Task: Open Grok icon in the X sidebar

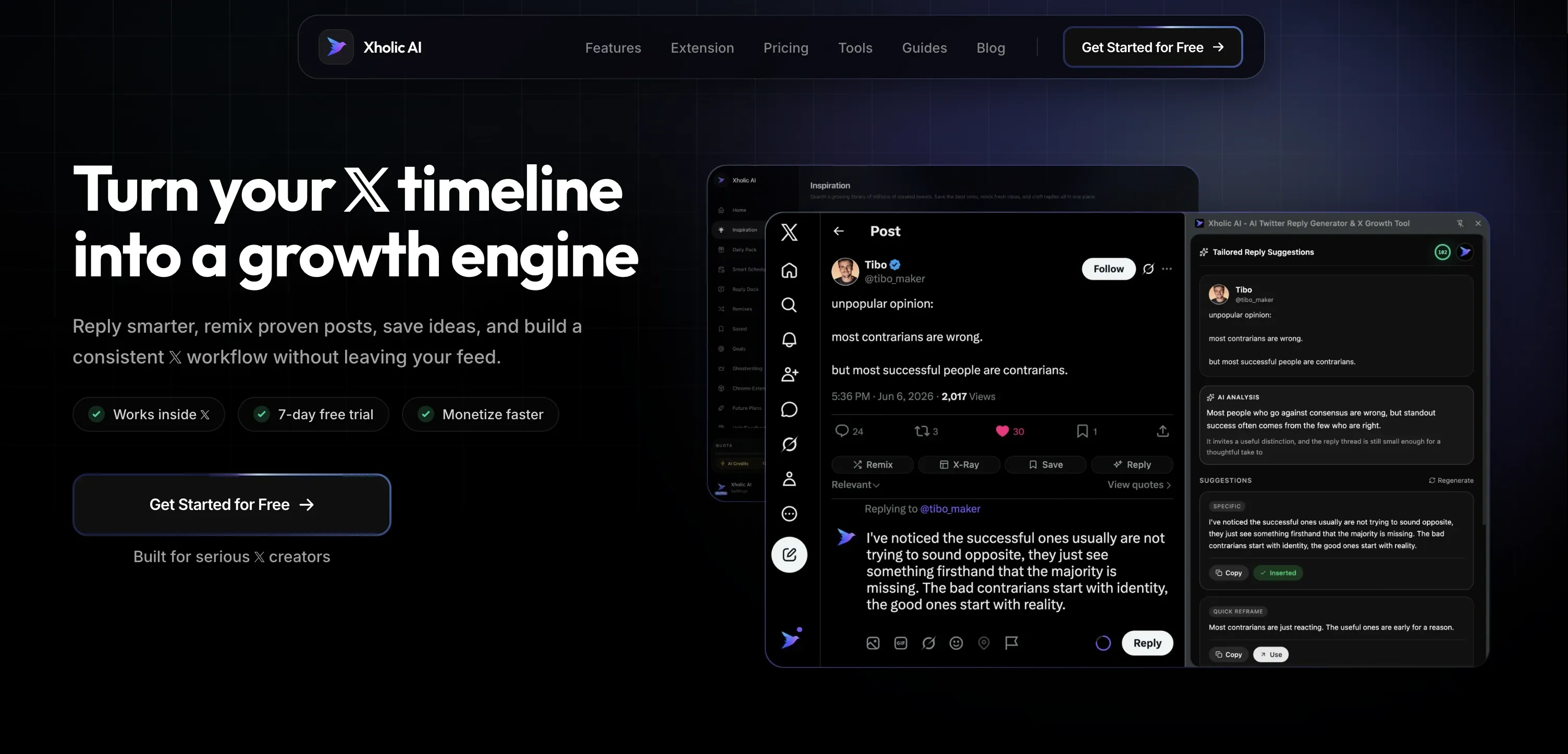Action: [789, 444]
